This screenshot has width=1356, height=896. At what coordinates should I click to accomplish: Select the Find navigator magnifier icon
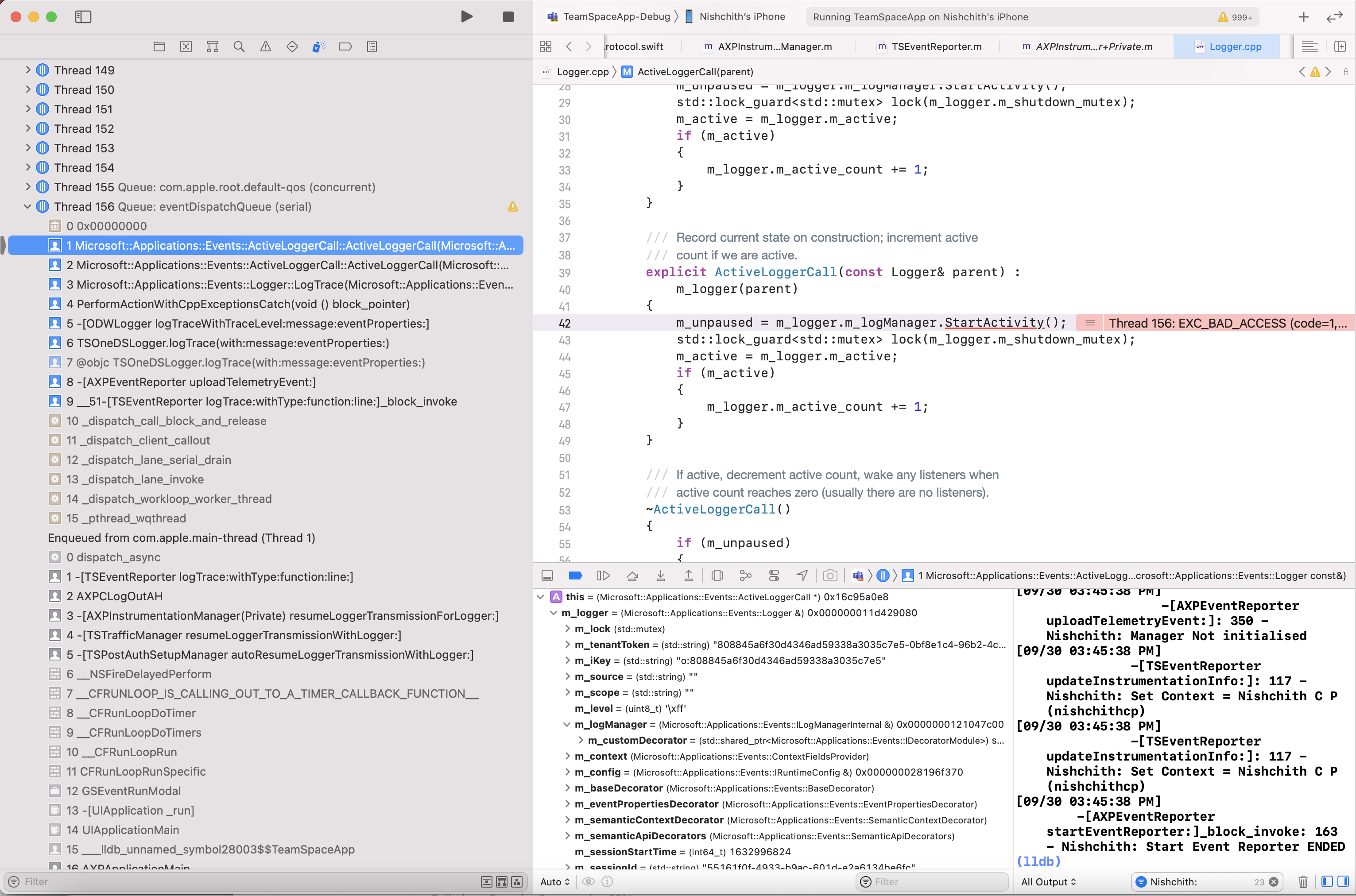[239, 46]
